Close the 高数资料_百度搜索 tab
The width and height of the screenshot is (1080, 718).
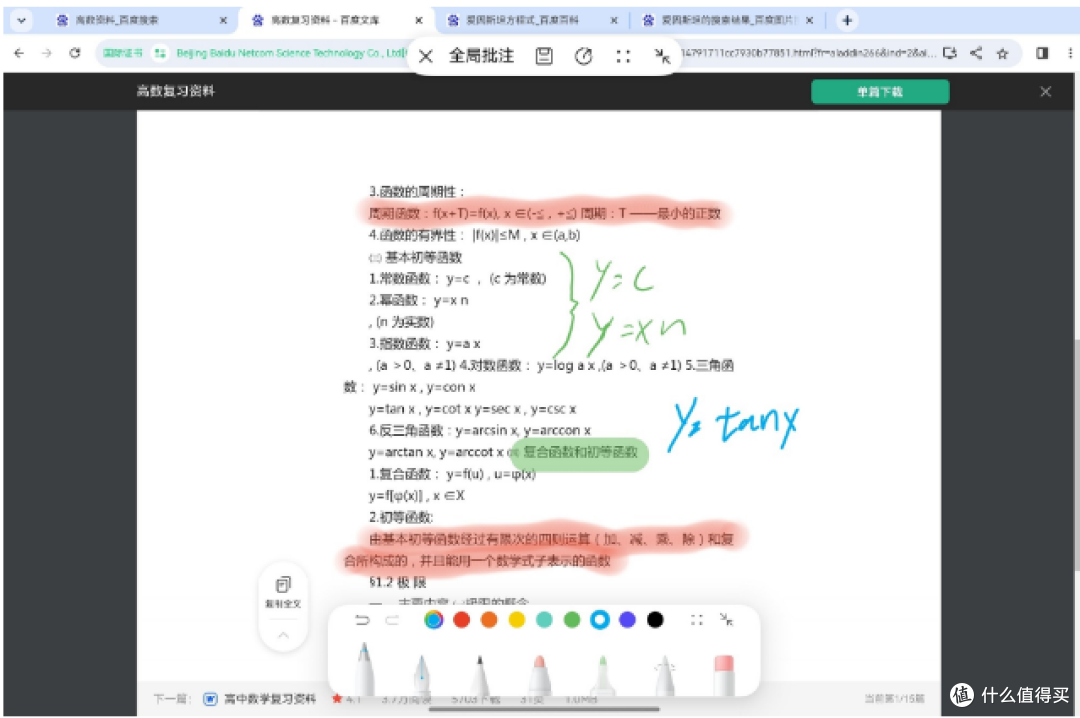tap(223, 21)
